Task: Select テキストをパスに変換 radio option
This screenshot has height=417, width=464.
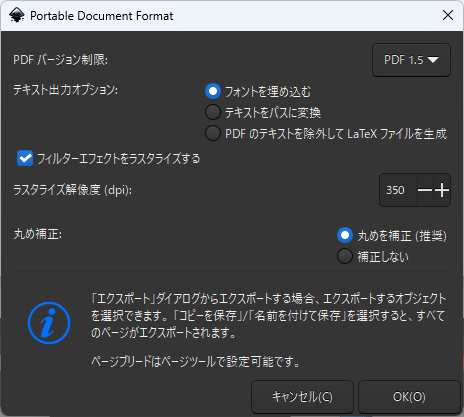Action: pos(213,112)
